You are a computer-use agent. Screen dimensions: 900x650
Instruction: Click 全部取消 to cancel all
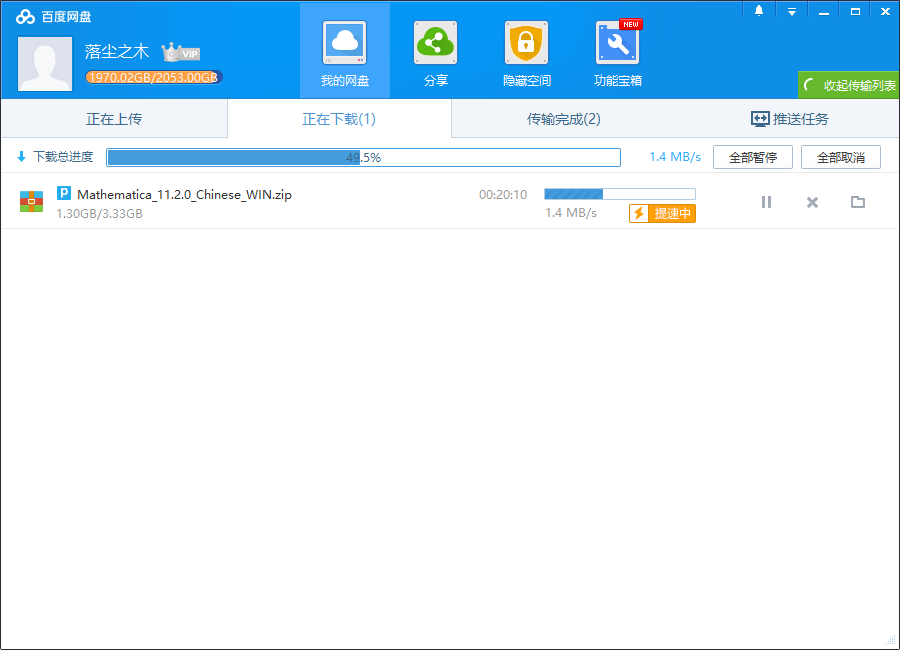pos(840,157)
